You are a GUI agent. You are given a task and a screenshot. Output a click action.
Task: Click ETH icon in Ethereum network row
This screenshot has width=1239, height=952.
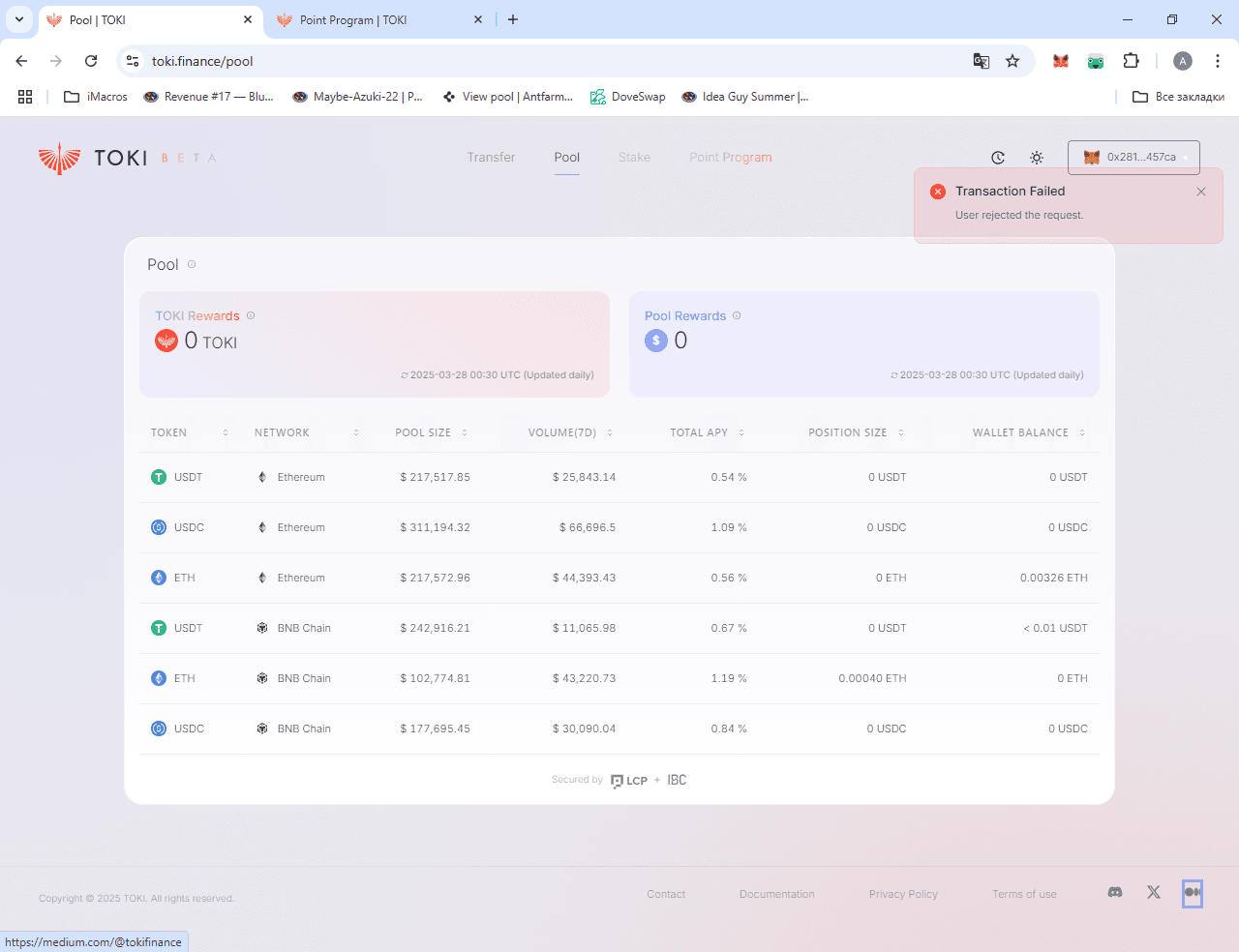click(x=159, y=578)
